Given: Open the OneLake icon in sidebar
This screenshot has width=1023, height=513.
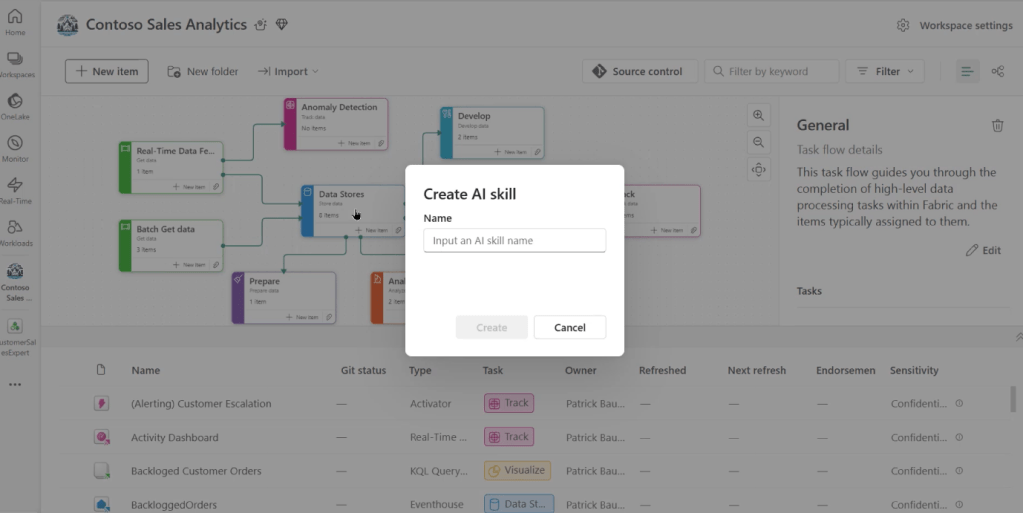Looking at the screenshot, I should [x=15, y=102].
